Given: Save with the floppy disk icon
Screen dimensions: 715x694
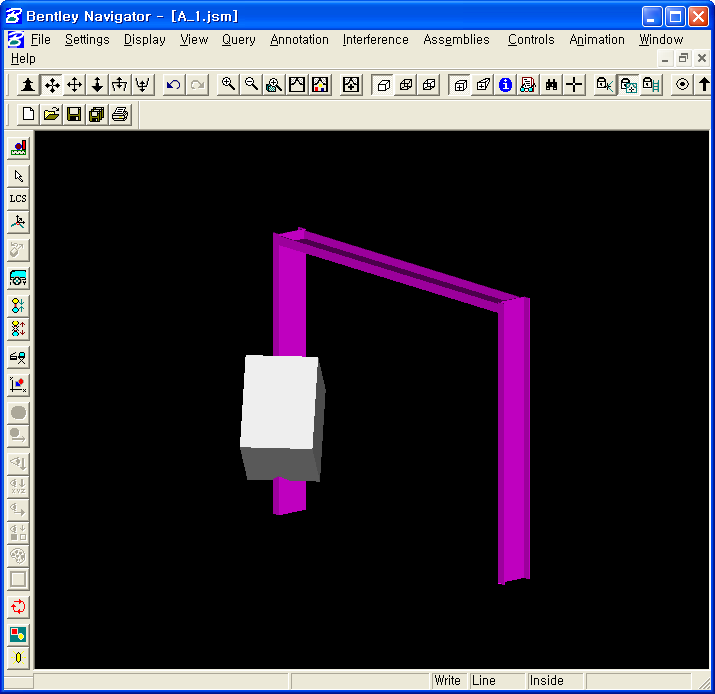Looking at the screenshot, I should (x=74, y=115).
